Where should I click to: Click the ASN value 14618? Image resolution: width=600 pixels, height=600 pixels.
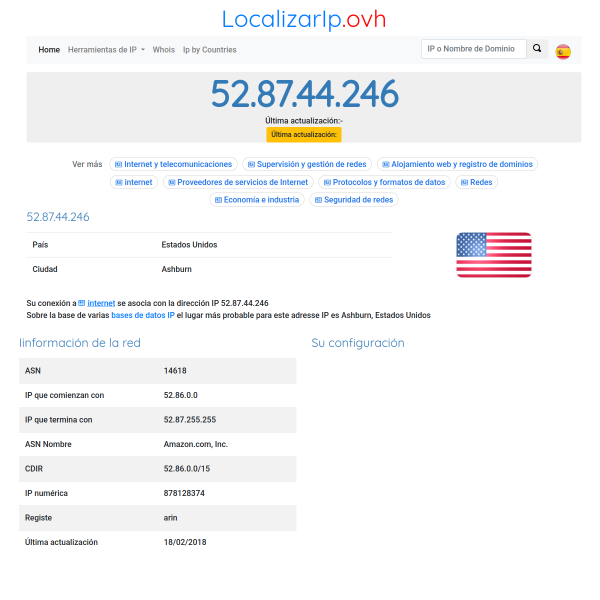175,371
